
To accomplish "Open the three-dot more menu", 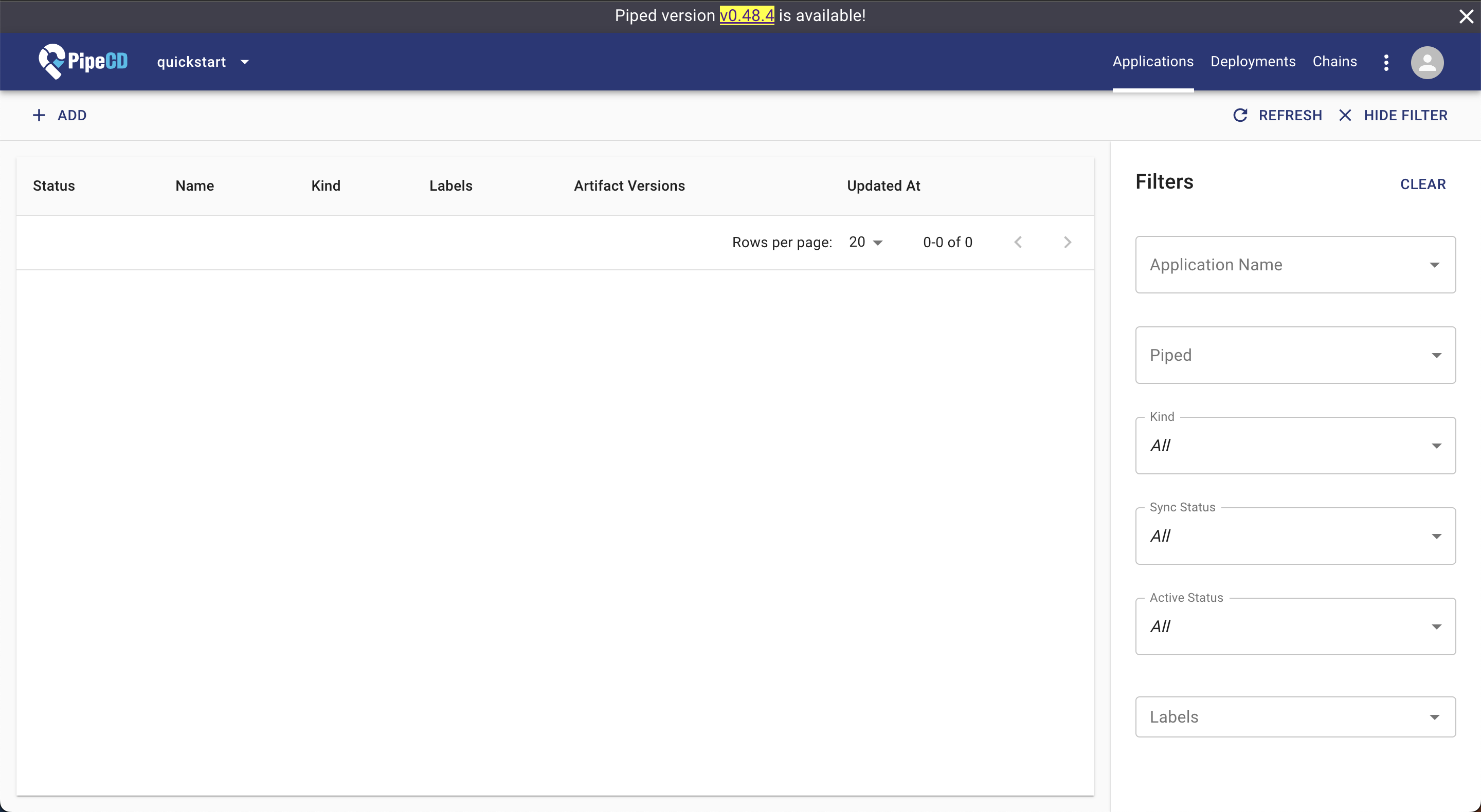I will (x=1386, y=62).
